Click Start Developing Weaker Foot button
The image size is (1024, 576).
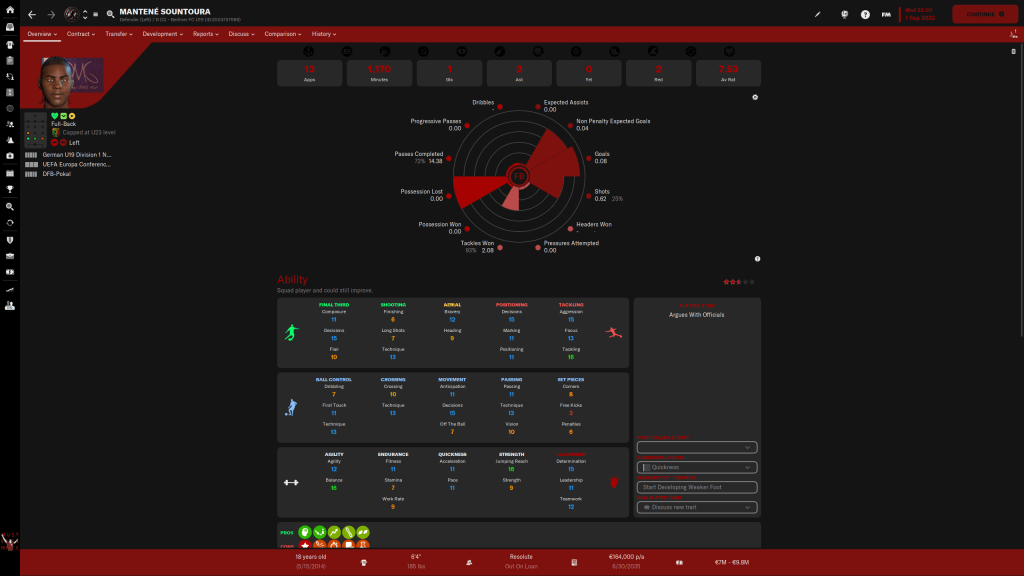(696, 487)
